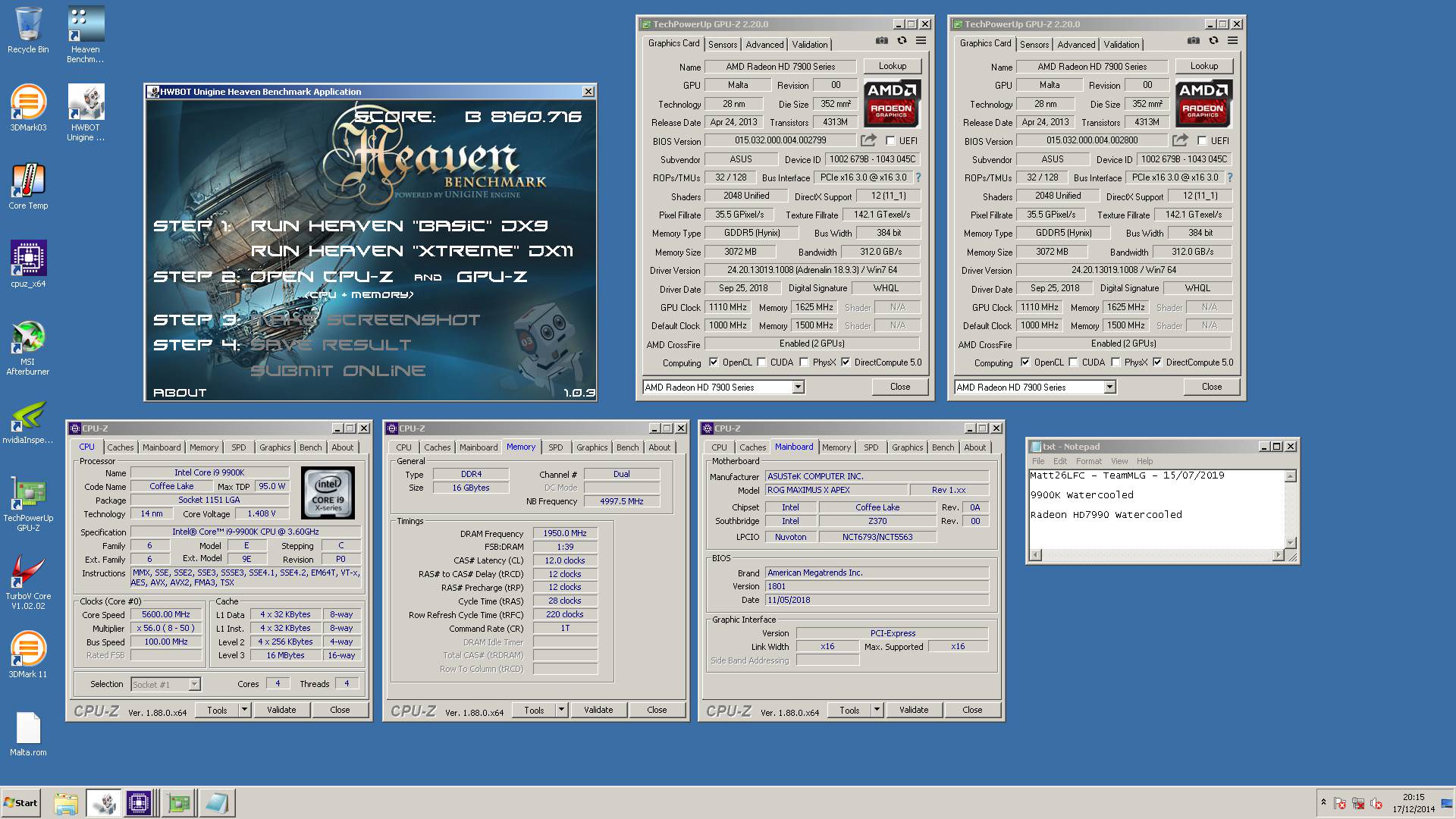Click BIOS export share icon in left GPU-Z
1456x819 pixels.
point(868,140)
